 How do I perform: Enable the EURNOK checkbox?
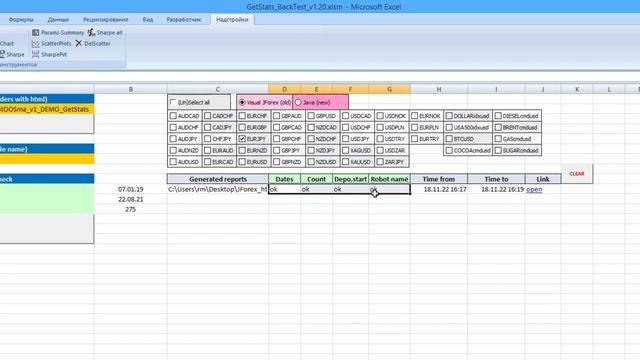(x=415, y=116)
